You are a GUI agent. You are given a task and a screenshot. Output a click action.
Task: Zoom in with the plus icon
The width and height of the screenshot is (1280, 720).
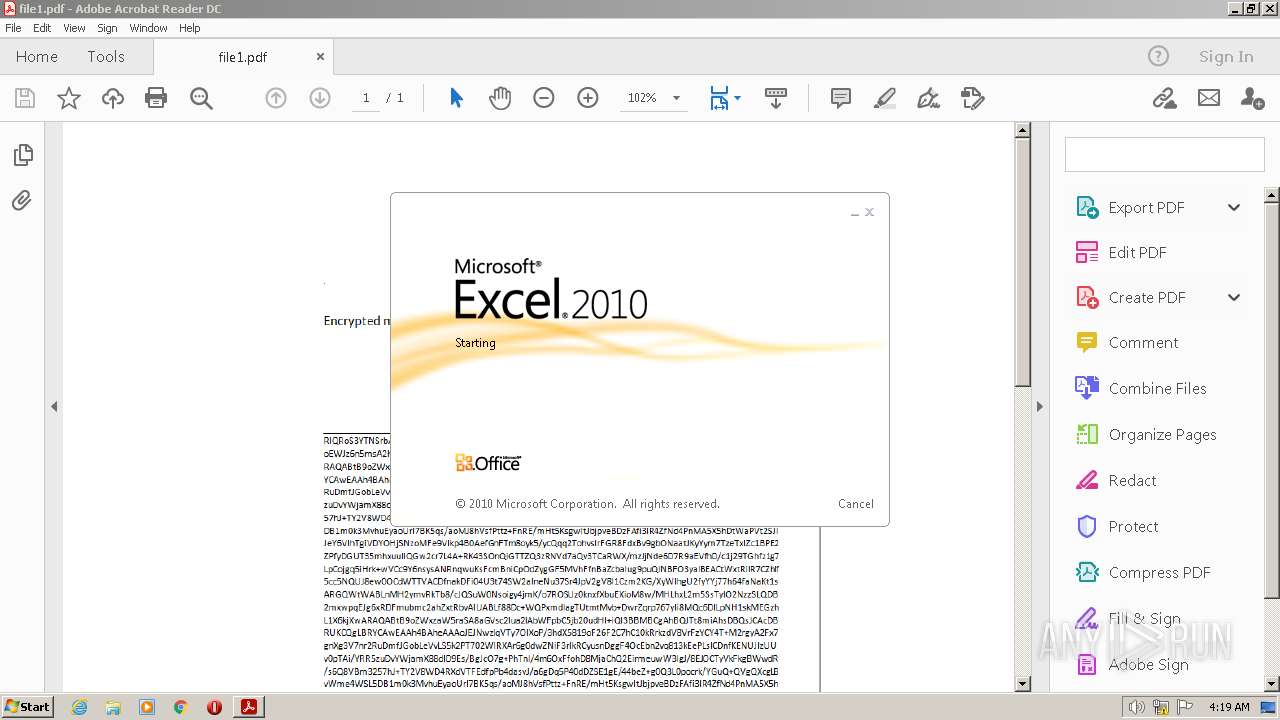click(587, 98)
